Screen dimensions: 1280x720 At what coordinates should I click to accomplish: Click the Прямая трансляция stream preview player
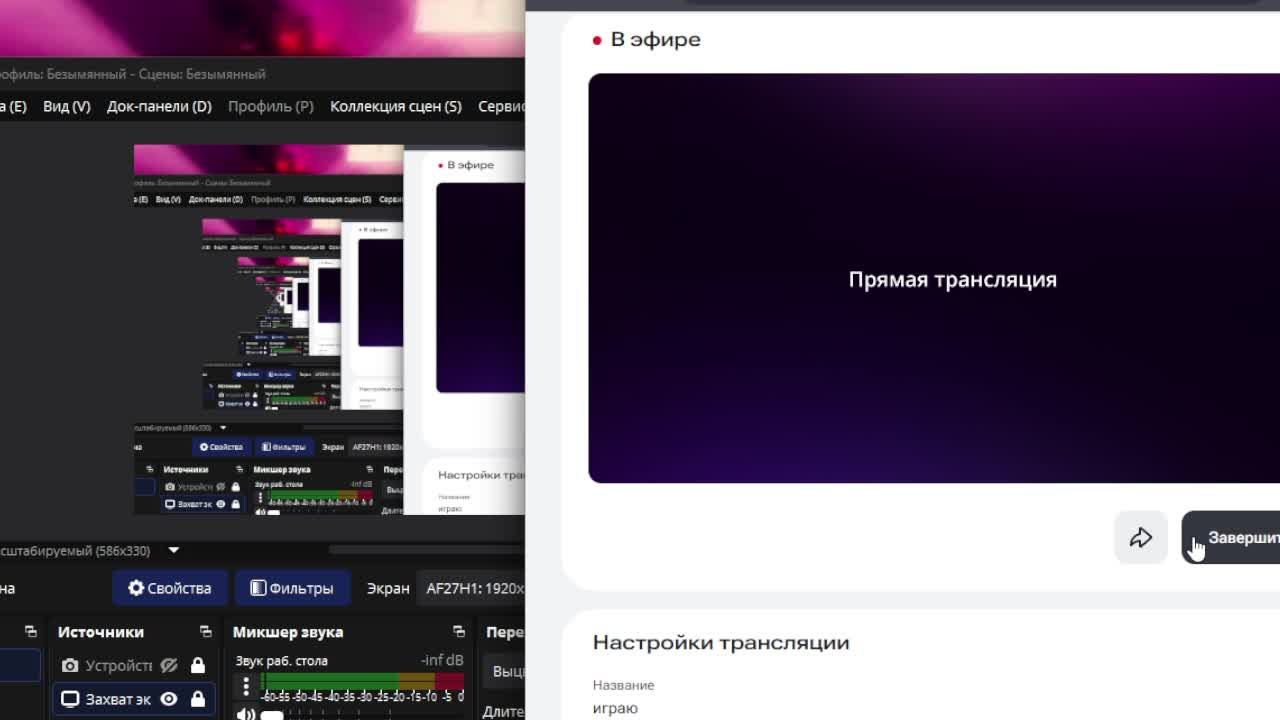click(x=934, y=278)
